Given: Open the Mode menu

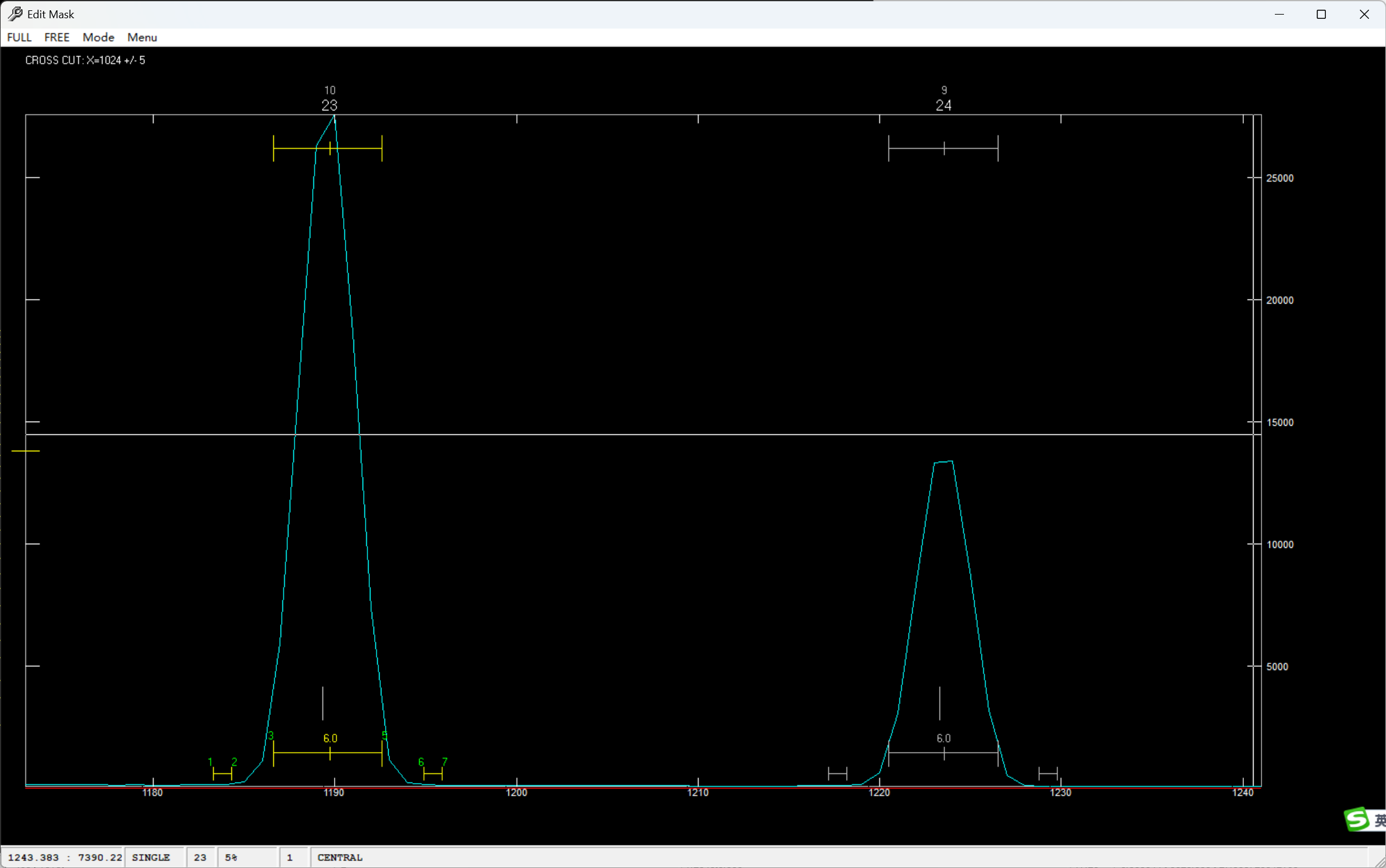Looking at the screenshot, I should click(98, 37).
